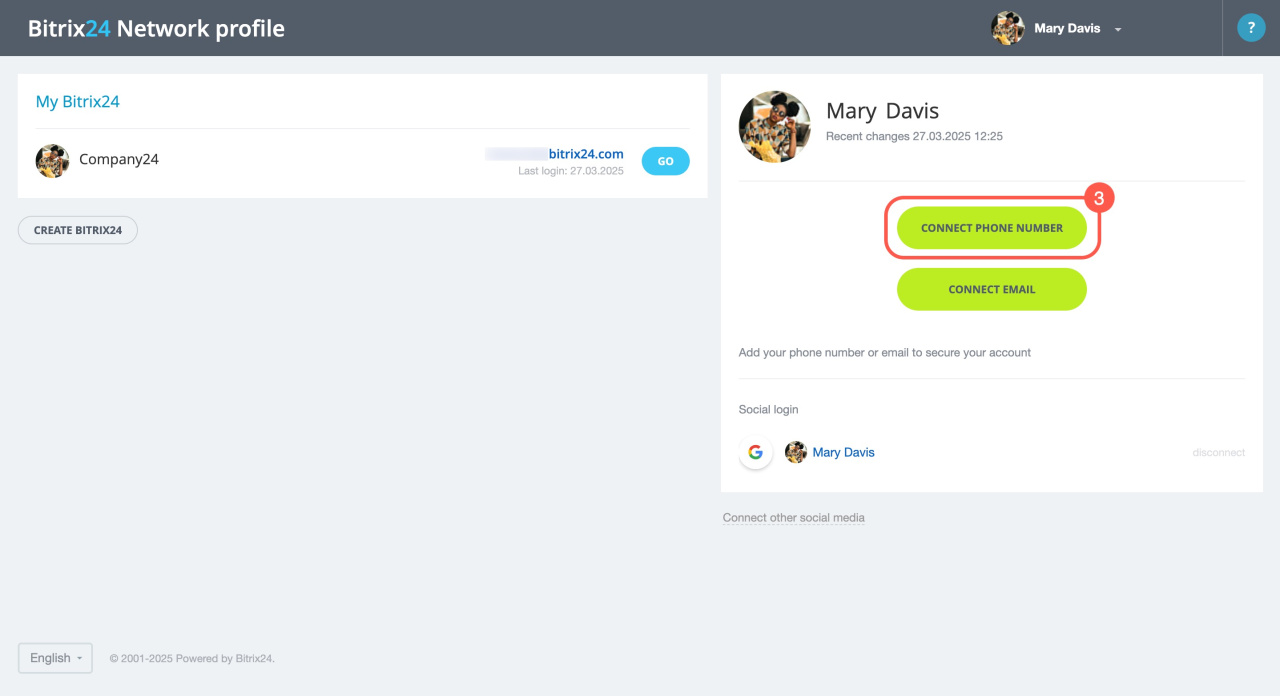The width and height of the screenshot is (1280, 696).
Task: Click the Company24 avatar icon
Action: click(52, 160)
